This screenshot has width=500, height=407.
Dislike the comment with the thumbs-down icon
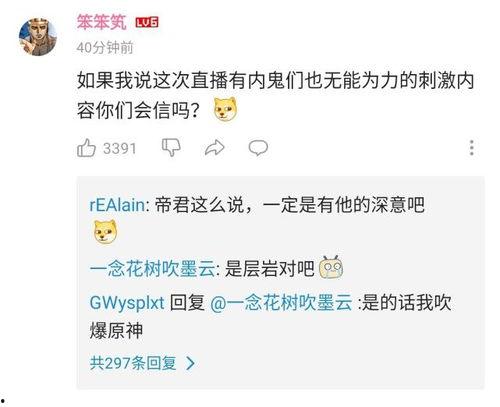pyautogui.click(x=171, y=148)
